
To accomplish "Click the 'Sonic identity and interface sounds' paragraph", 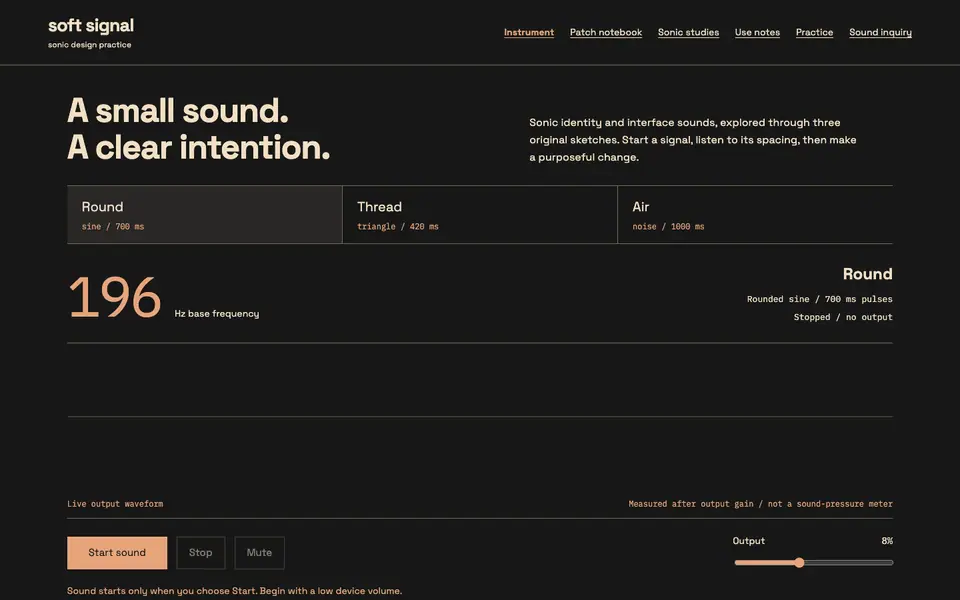I will pyautogui.click(x=692, y=140).
